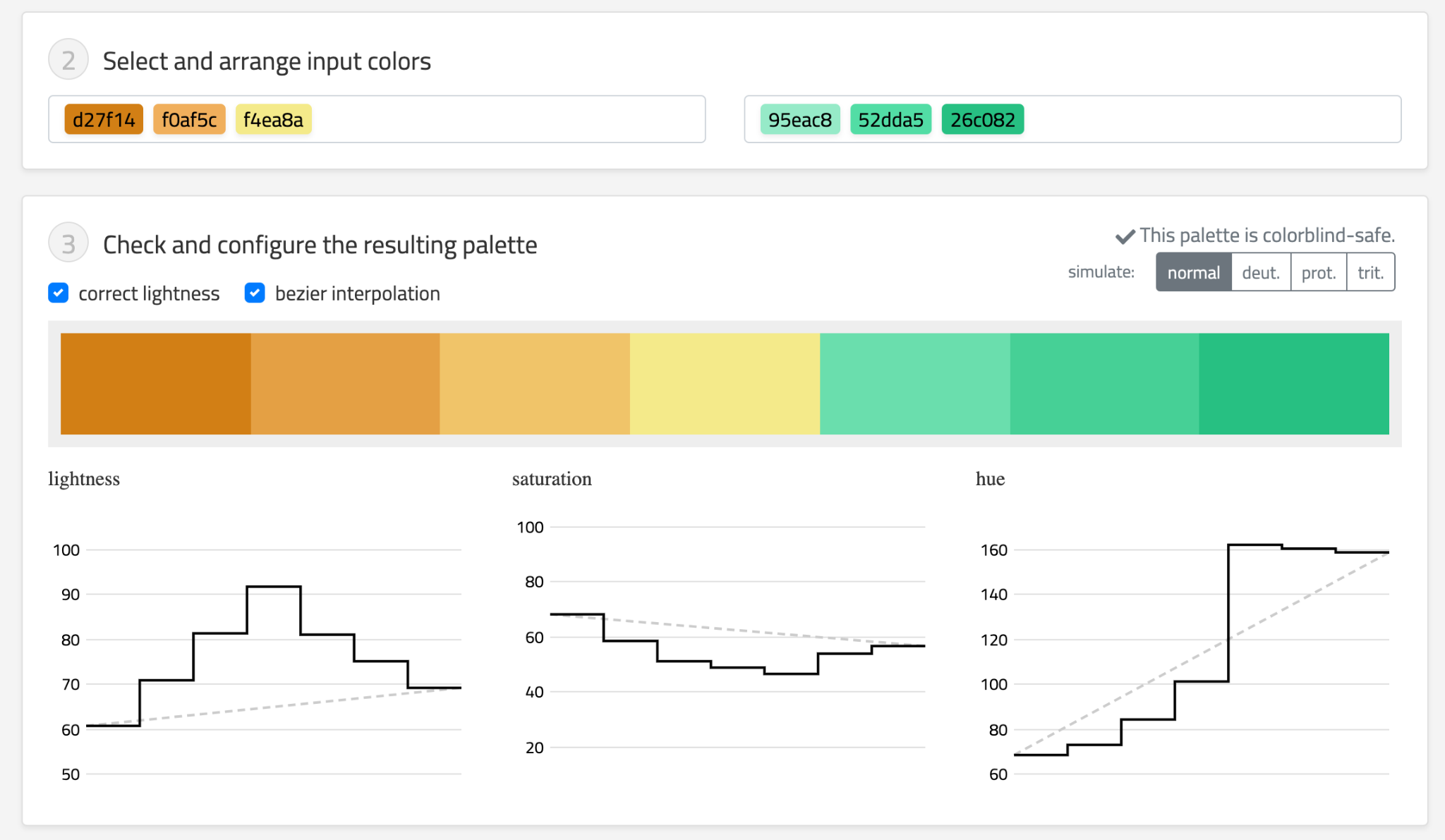Click the d27f14 input color chip
1445x840 pixels.
pos(104,119)
